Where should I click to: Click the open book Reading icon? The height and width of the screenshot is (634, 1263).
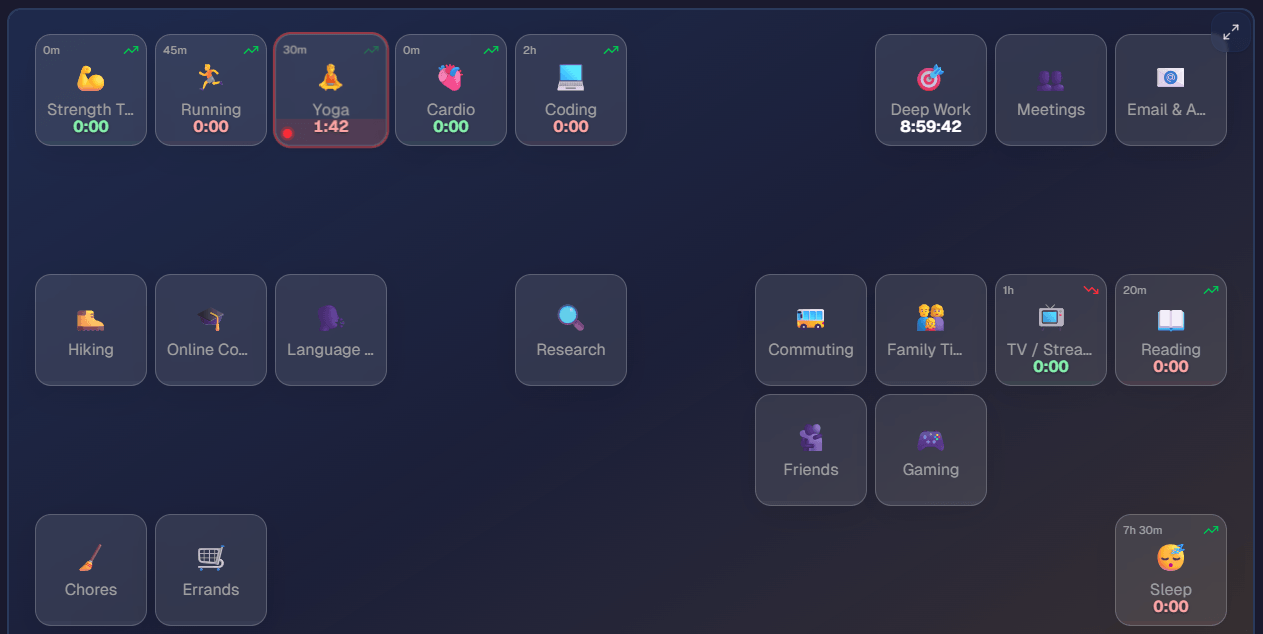tap(1171, 318)
